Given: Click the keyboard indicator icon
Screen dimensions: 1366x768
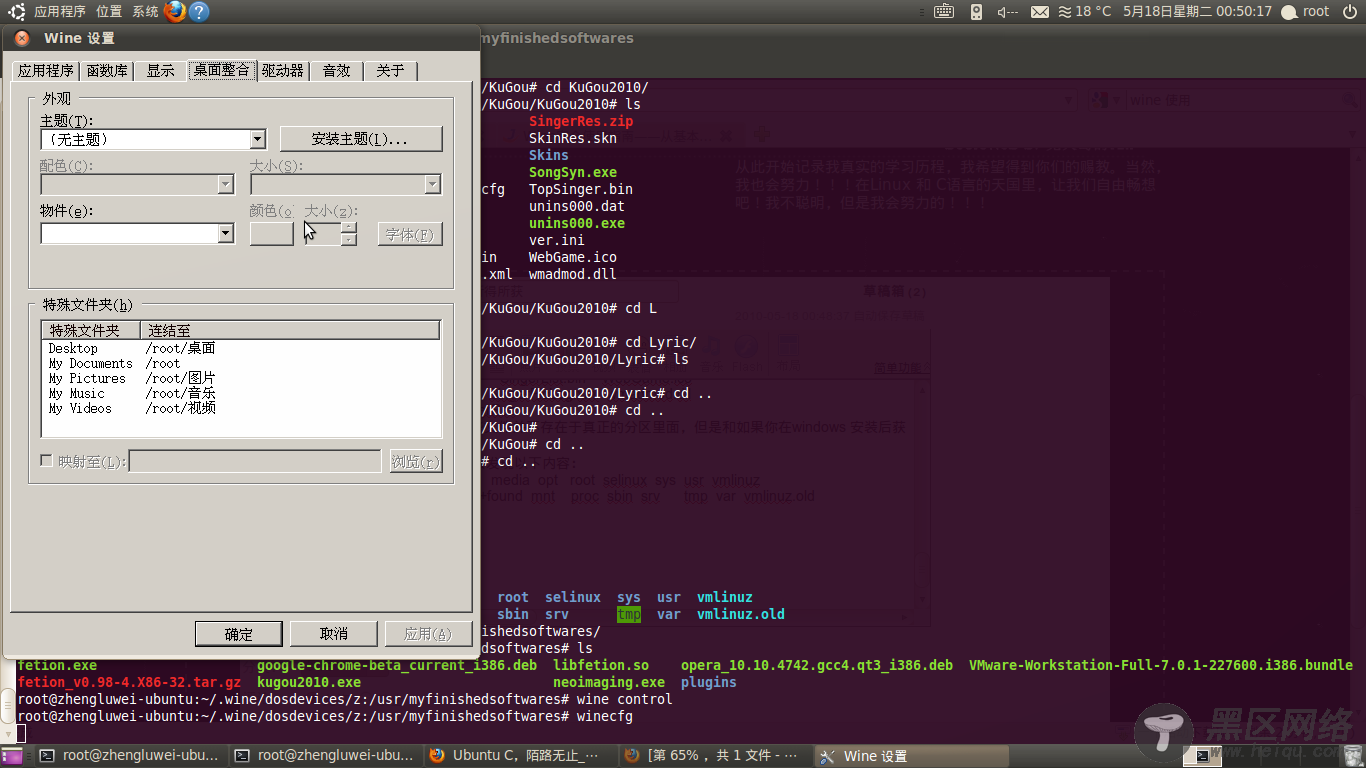Looking at the screenshot, I should pos(944,11).
